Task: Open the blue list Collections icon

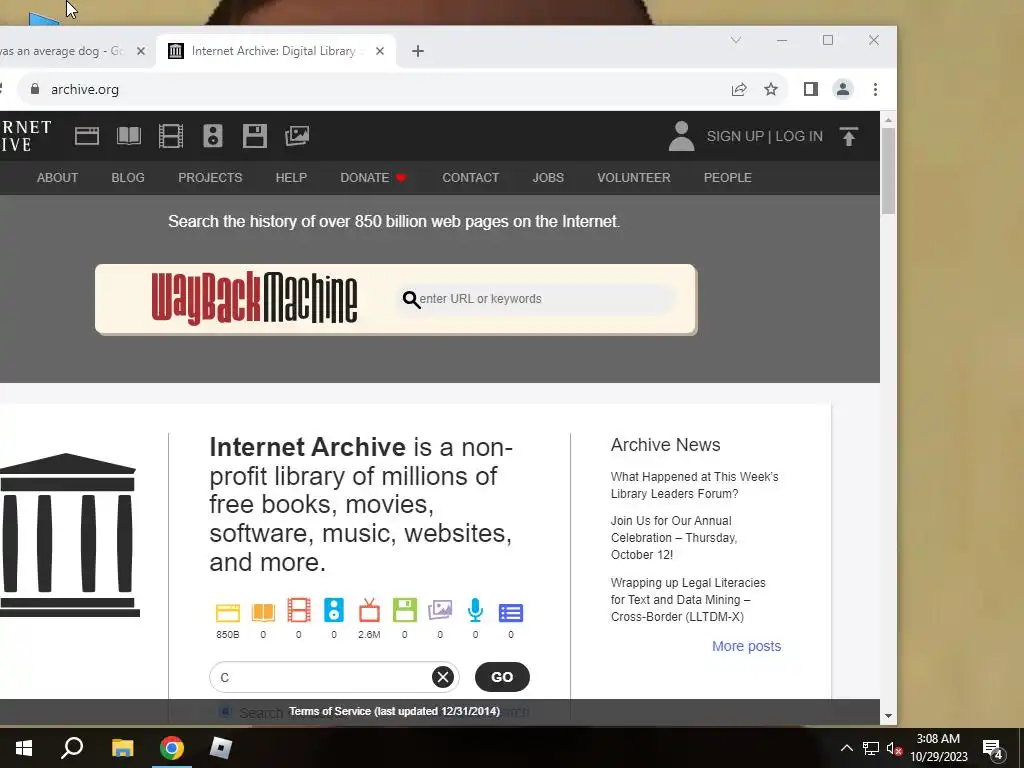Action: pyautogui.click(x=511, y=613)
